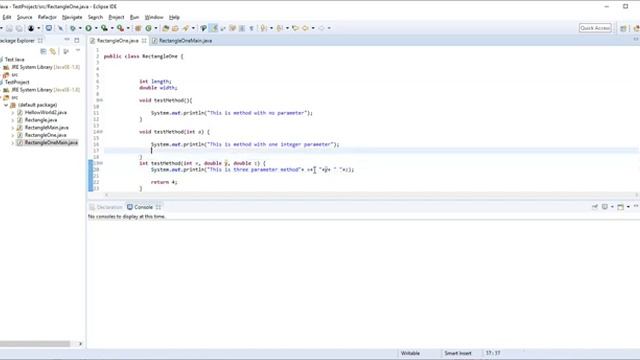Toggle Show Whitespace Characters icon
The image size is (640, 360).
(251, 28)
